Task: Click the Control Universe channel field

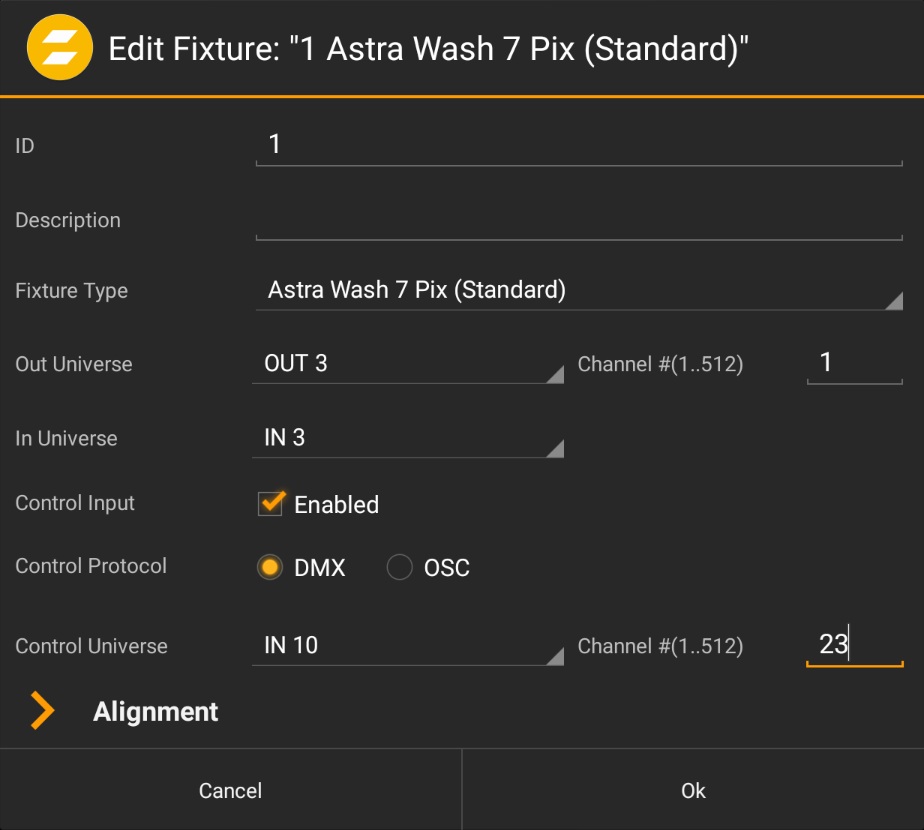Action: [854, 645]
